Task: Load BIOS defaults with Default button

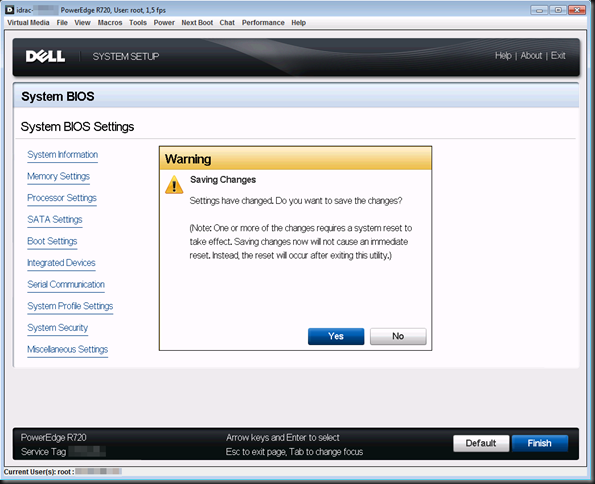Action: [x=481, y=443]
